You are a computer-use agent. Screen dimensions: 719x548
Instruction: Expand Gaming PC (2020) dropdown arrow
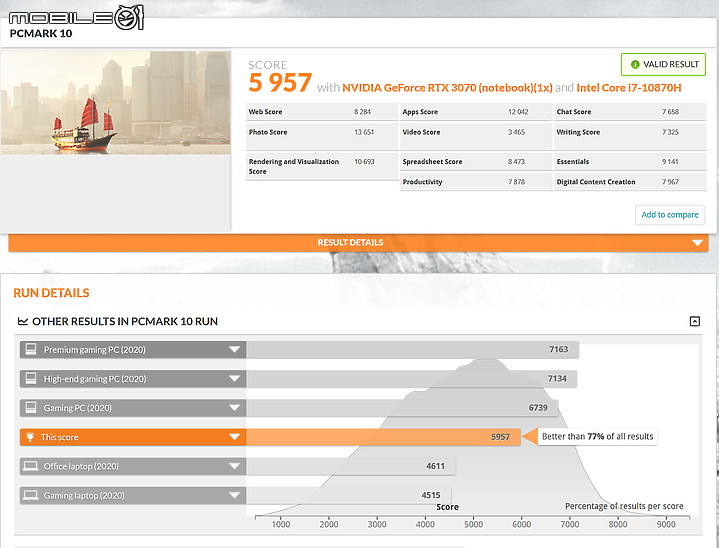(x=234, y=408)
